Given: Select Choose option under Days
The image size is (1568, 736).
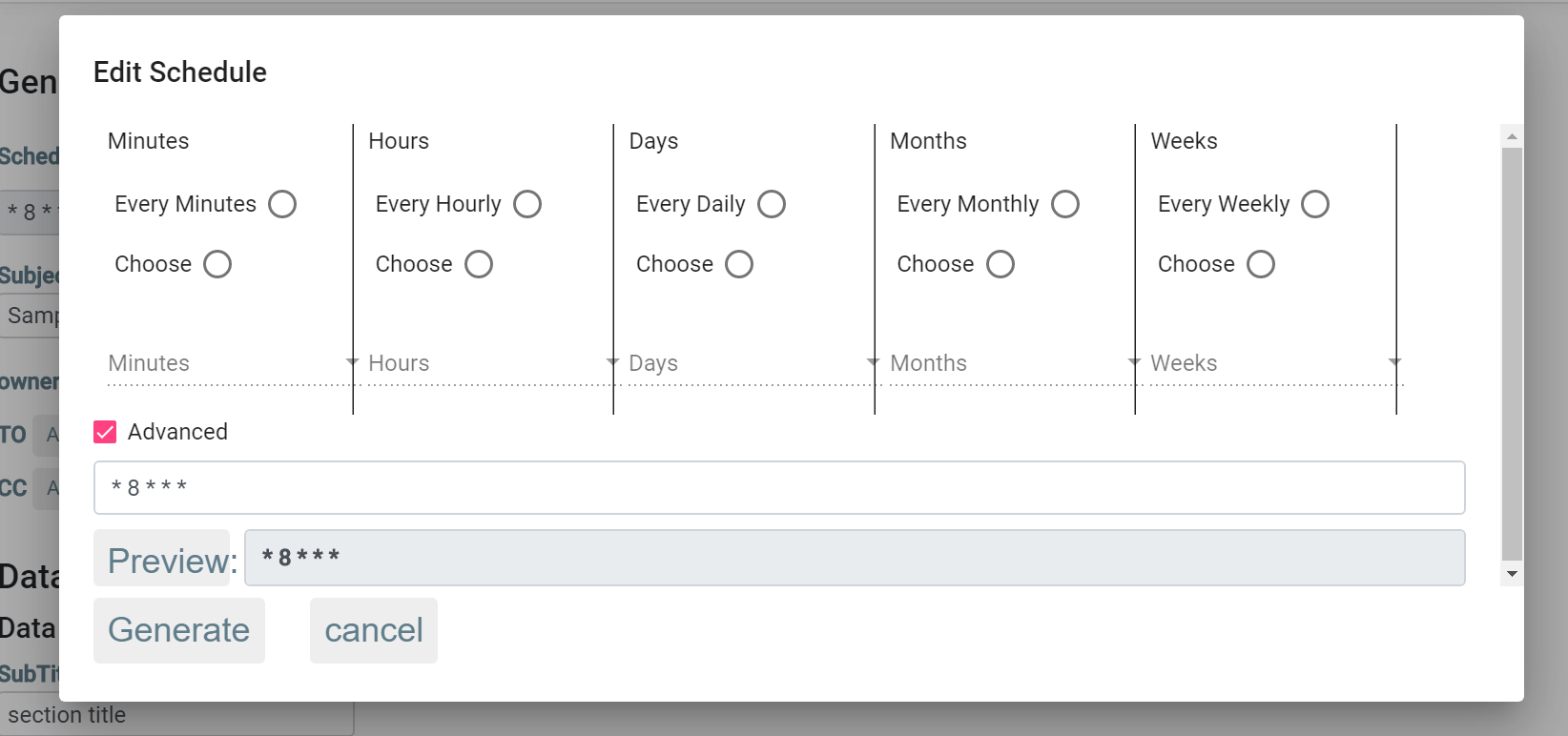Looking at the screenshot, I should (739, 264).
